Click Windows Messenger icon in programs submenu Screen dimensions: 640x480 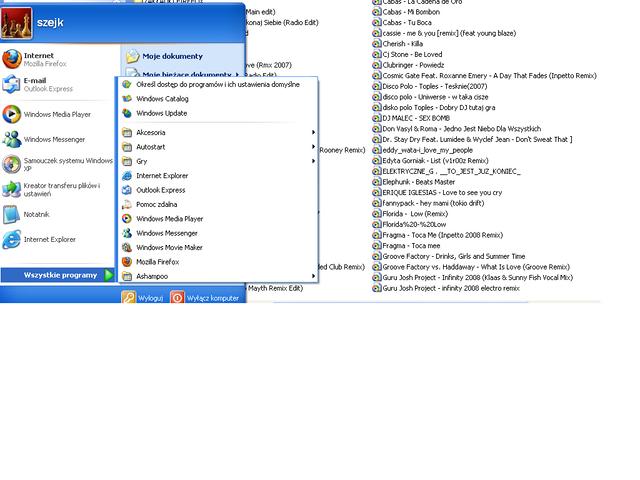127,233
